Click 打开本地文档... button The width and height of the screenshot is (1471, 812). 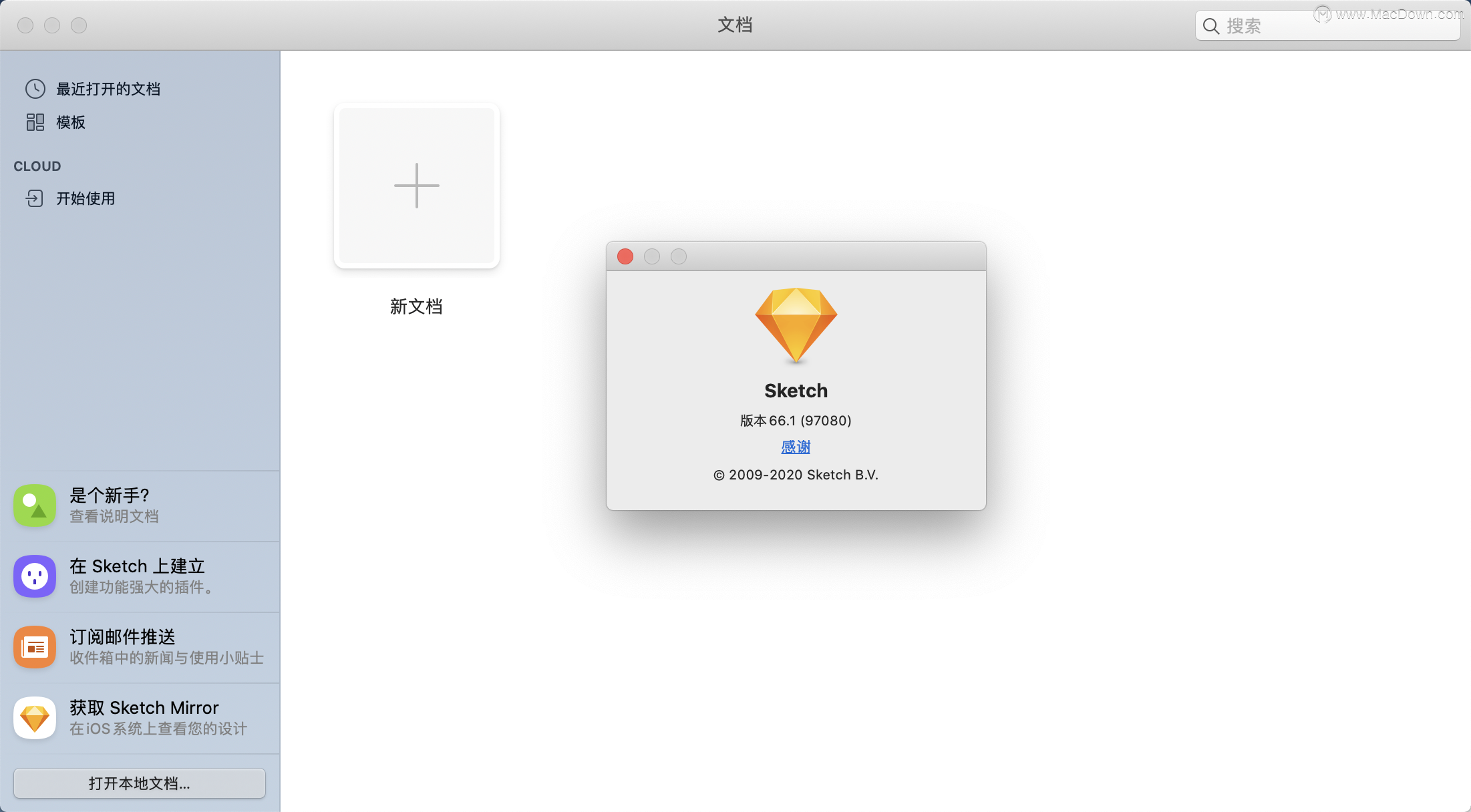pyautogui.click(x=140, y=783)
